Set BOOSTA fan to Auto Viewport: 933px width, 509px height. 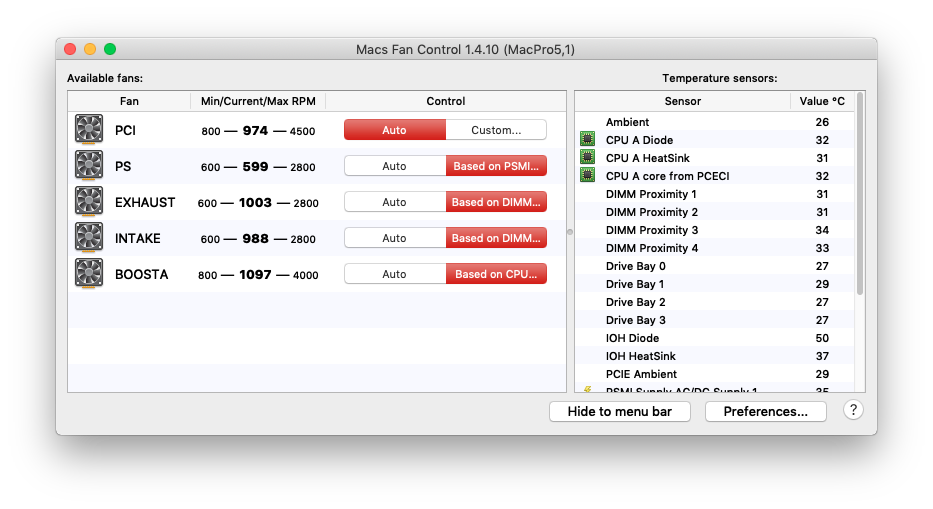point(395,274)
